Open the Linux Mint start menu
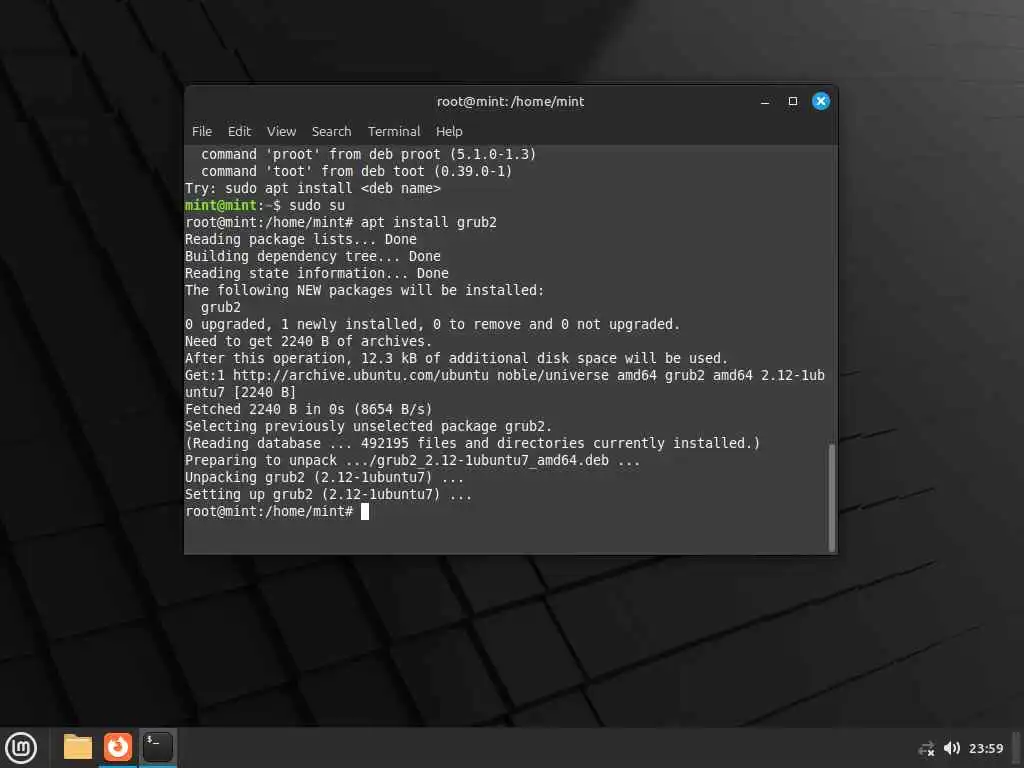This screenshot has width=1024, height=768. [x=21, y=748]
